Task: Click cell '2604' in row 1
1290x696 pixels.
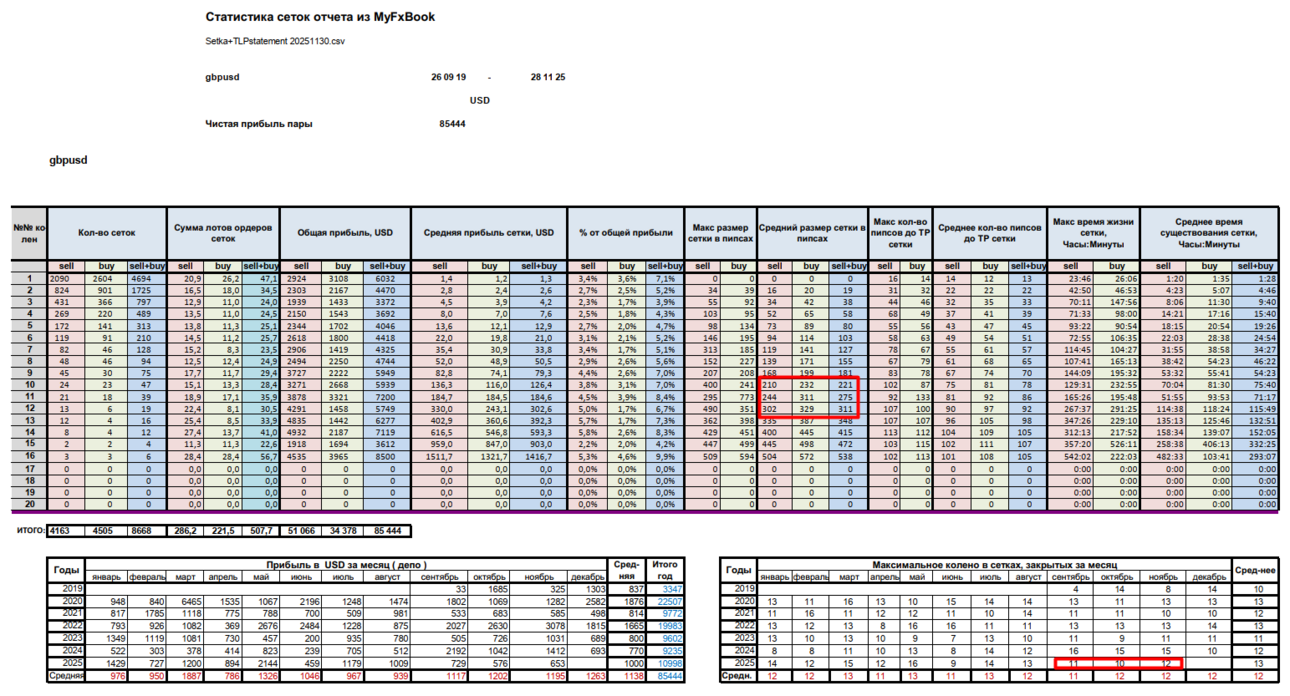Action: [x=107, y=279]
